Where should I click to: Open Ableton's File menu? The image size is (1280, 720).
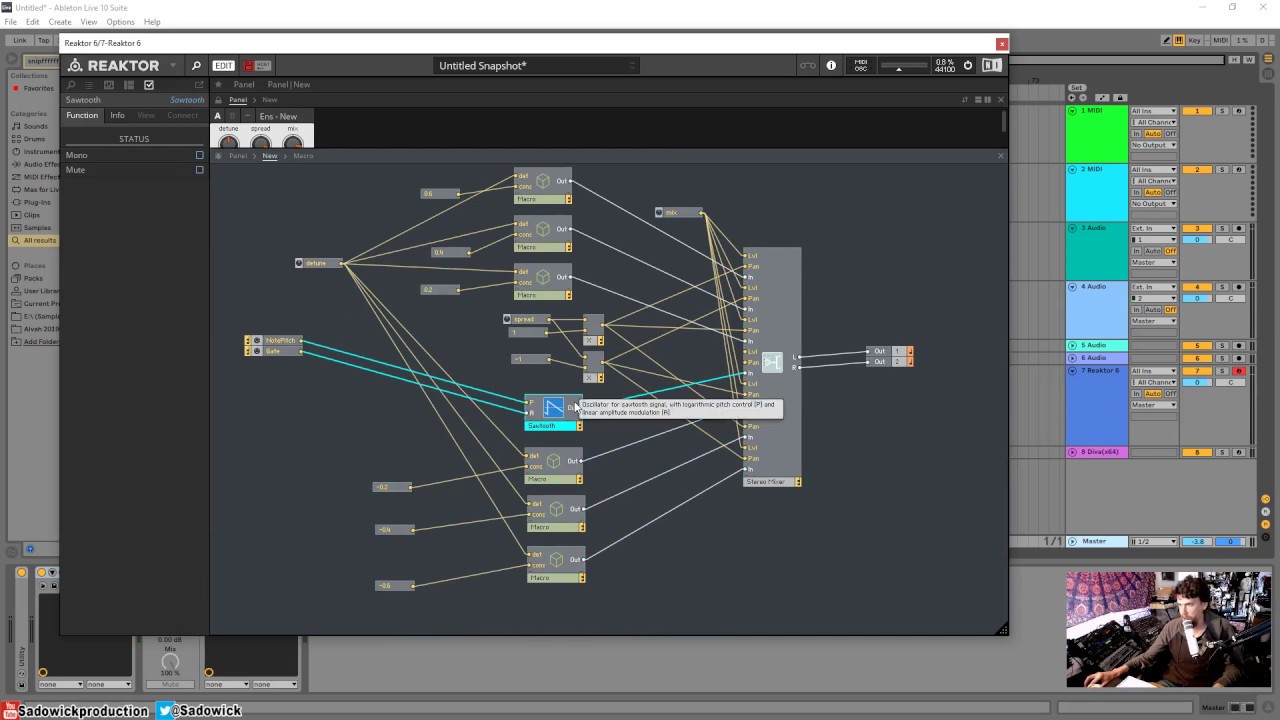point(10,22)
